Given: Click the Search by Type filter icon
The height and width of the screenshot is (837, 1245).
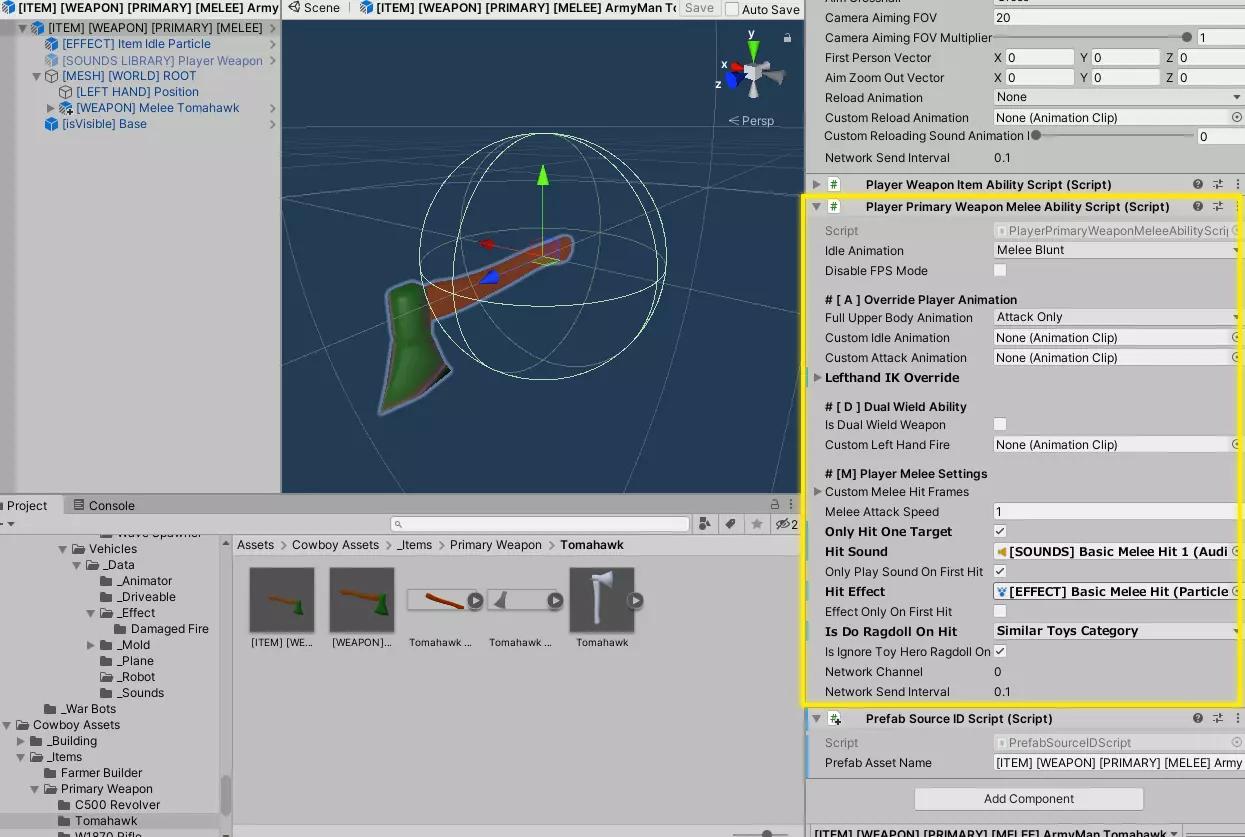Looking at the screenshot, I should point(706,524).
